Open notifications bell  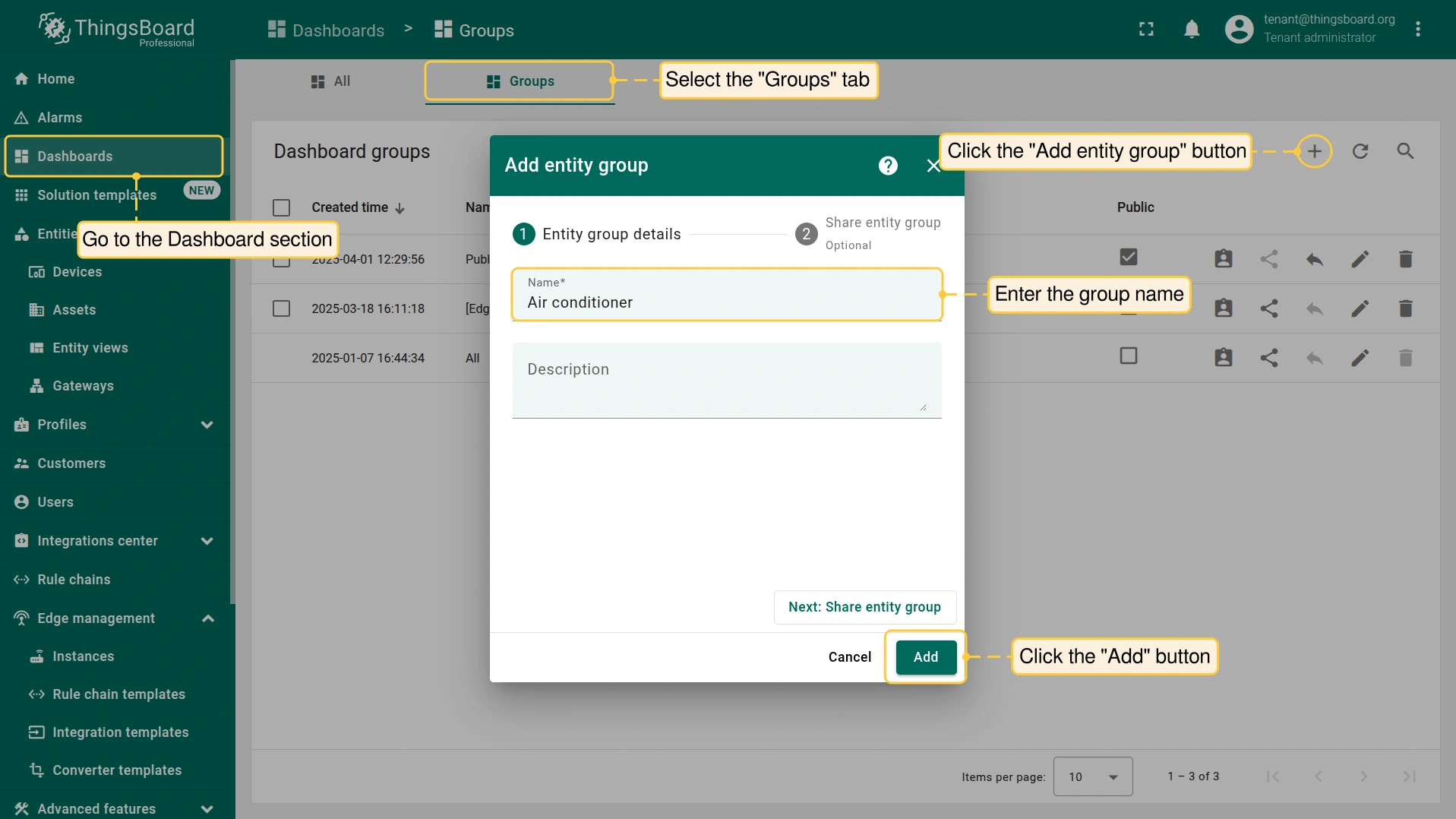tap(1191, 30)
